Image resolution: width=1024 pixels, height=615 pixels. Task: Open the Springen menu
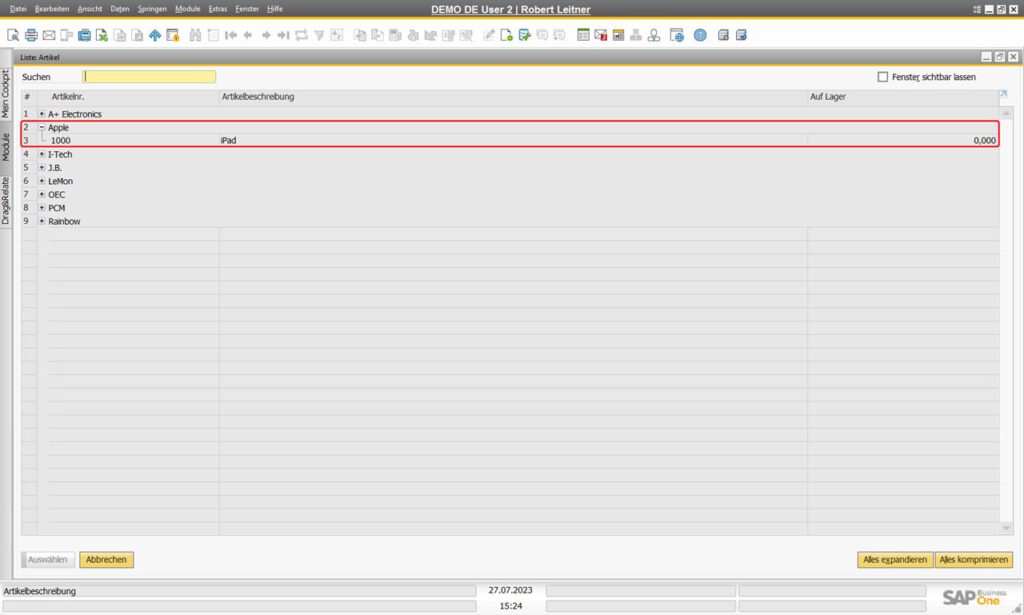(x=152, y=9)
